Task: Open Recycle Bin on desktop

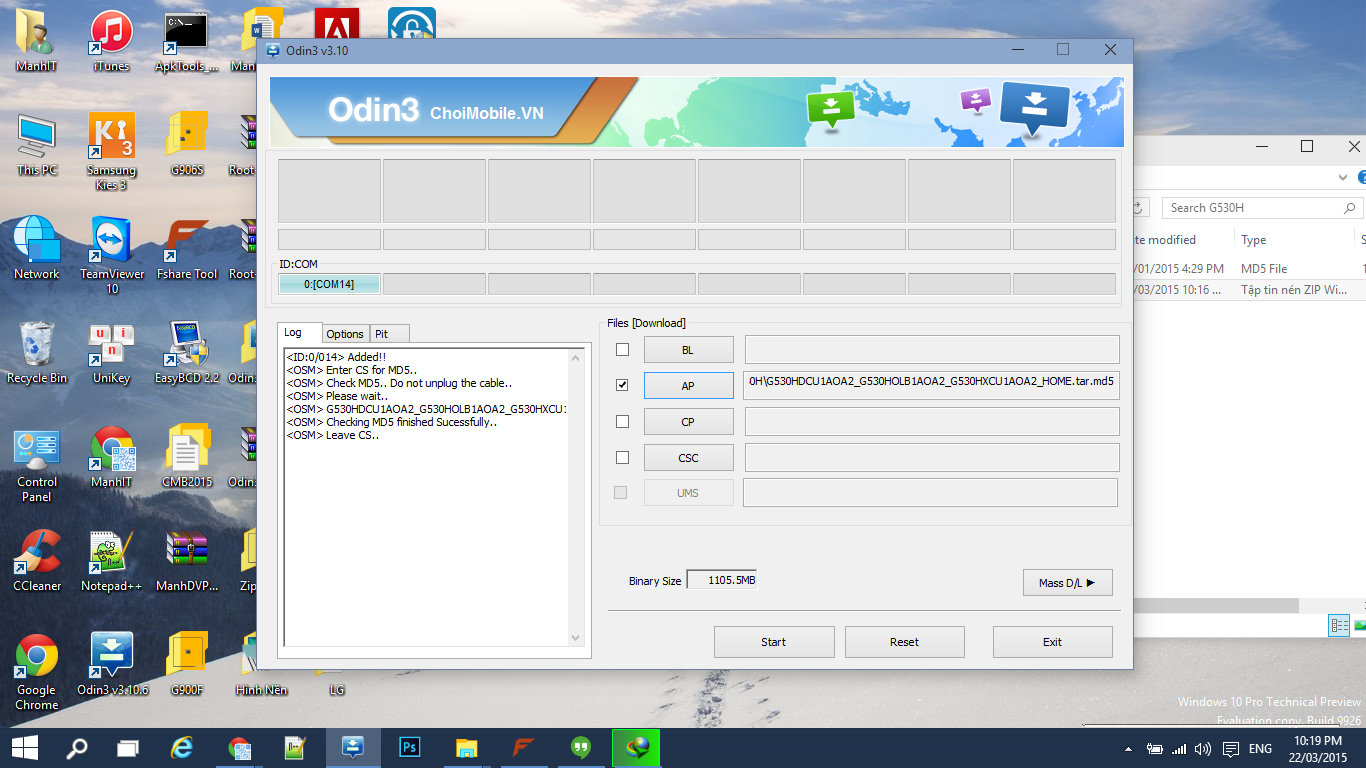Action: tap(37, 348)
